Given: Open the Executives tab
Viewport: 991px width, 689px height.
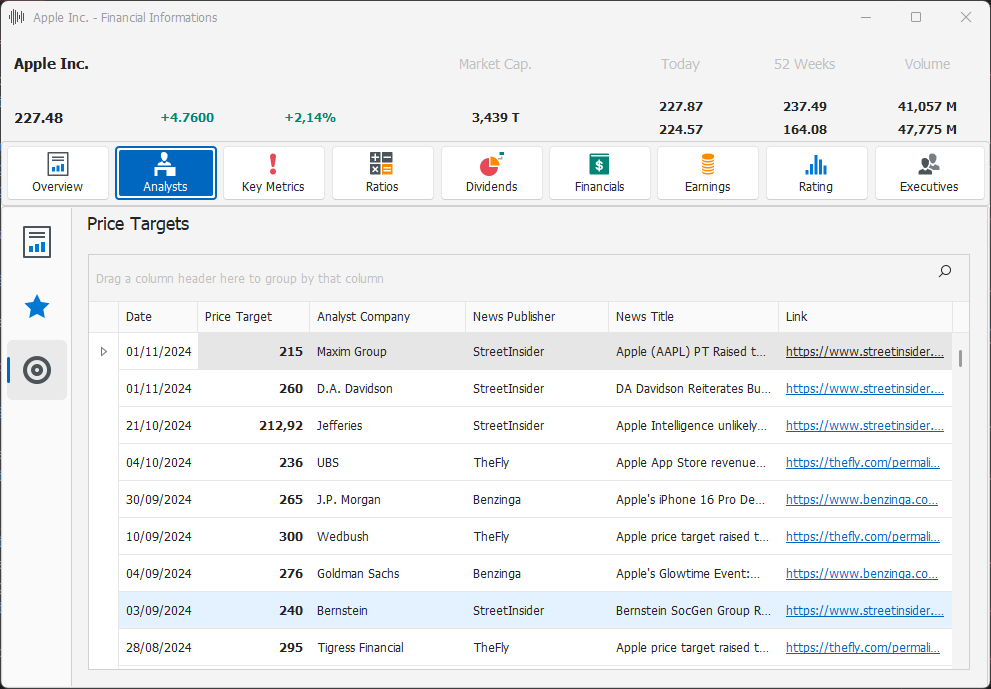Looking at the screenshot, I should (x=929, y=173).
